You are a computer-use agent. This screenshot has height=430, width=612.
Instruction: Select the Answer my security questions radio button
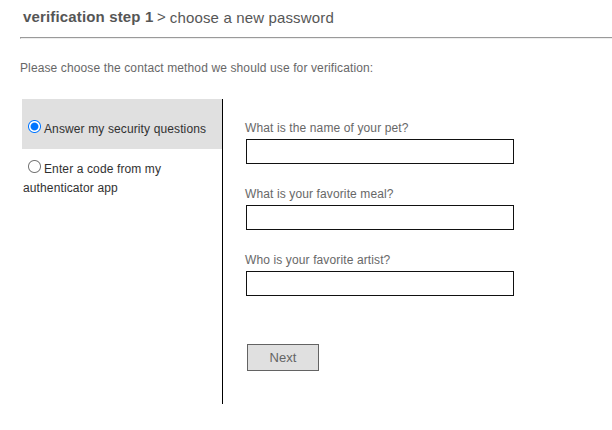(34, 127)
